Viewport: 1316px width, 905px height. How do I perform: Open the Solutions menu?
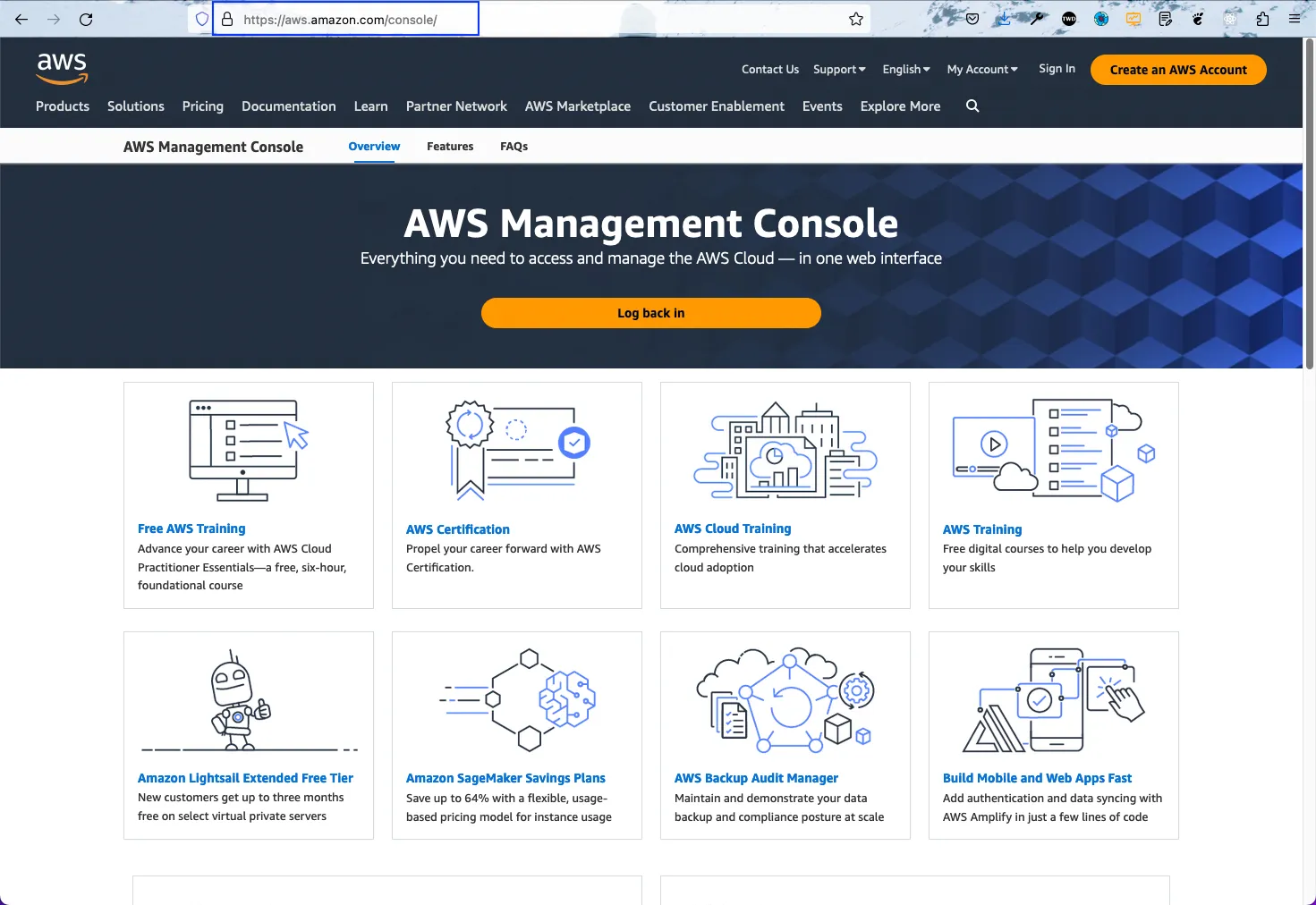point(136,106)
